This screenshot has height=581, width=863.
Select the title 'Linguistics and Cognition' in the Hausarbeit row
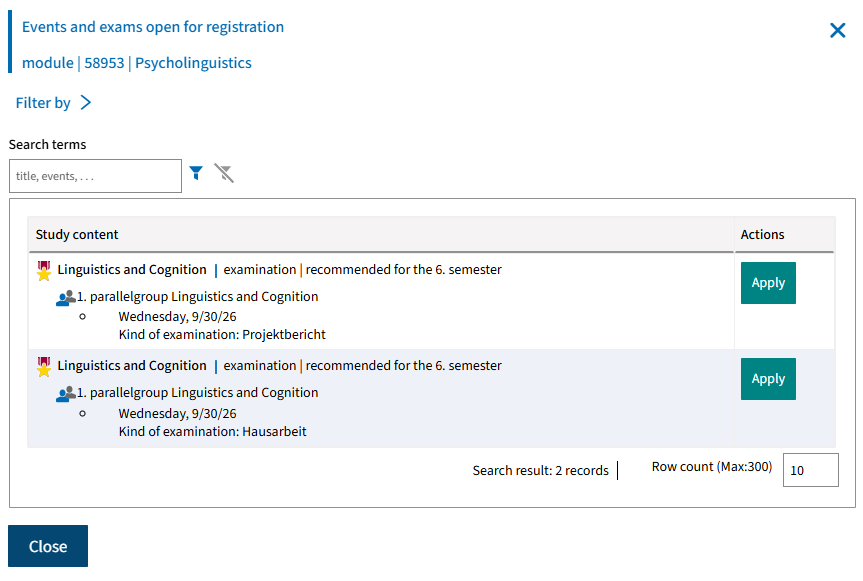tap(132, 366)
